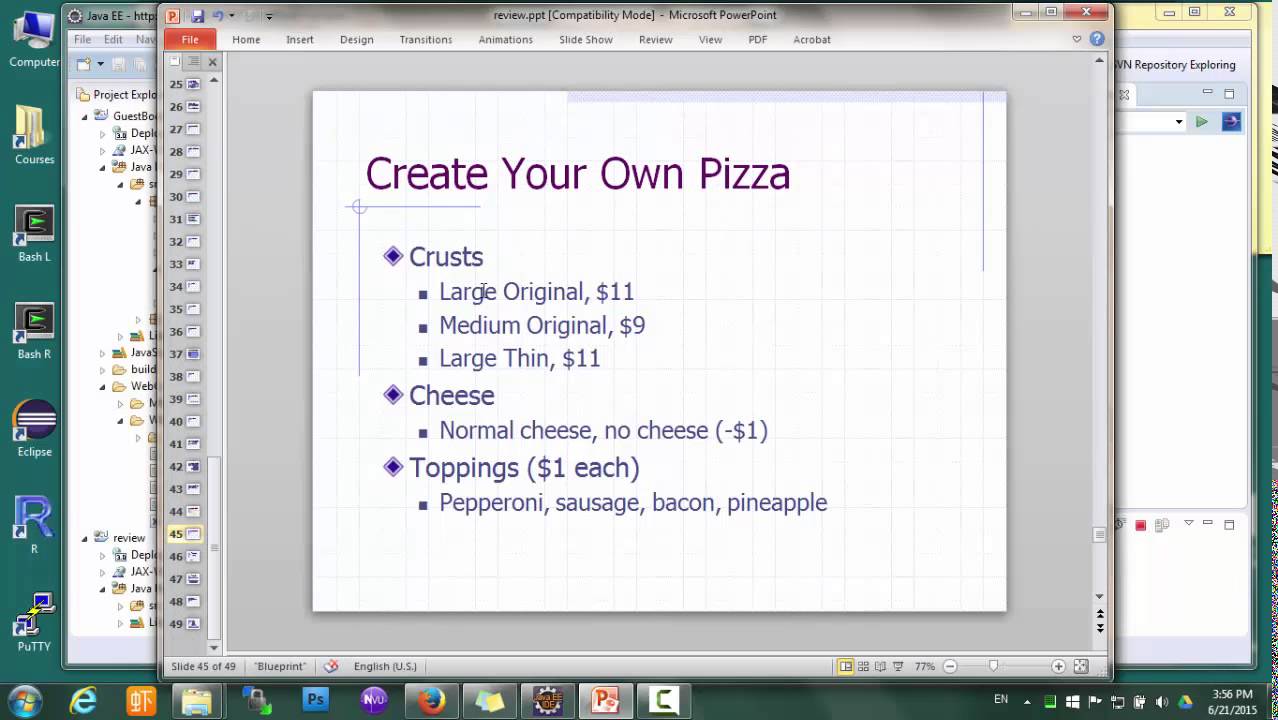Go to previous slide with double-arrow button
Screen dimensions: 1278x720
point(1100,615)
